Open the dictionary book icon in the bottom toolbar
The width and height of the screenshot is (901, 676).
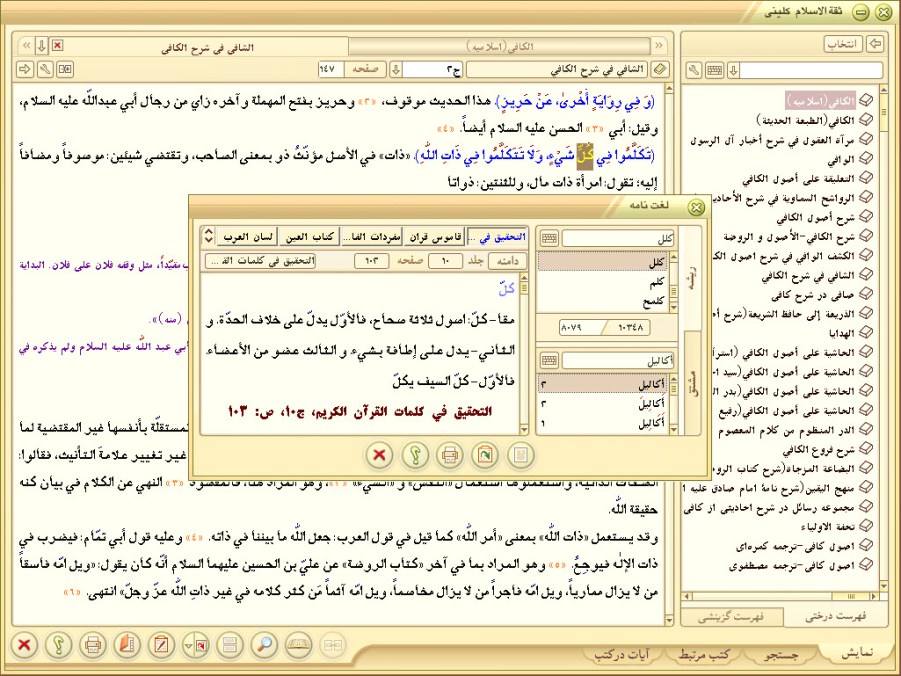coord(298,644)
